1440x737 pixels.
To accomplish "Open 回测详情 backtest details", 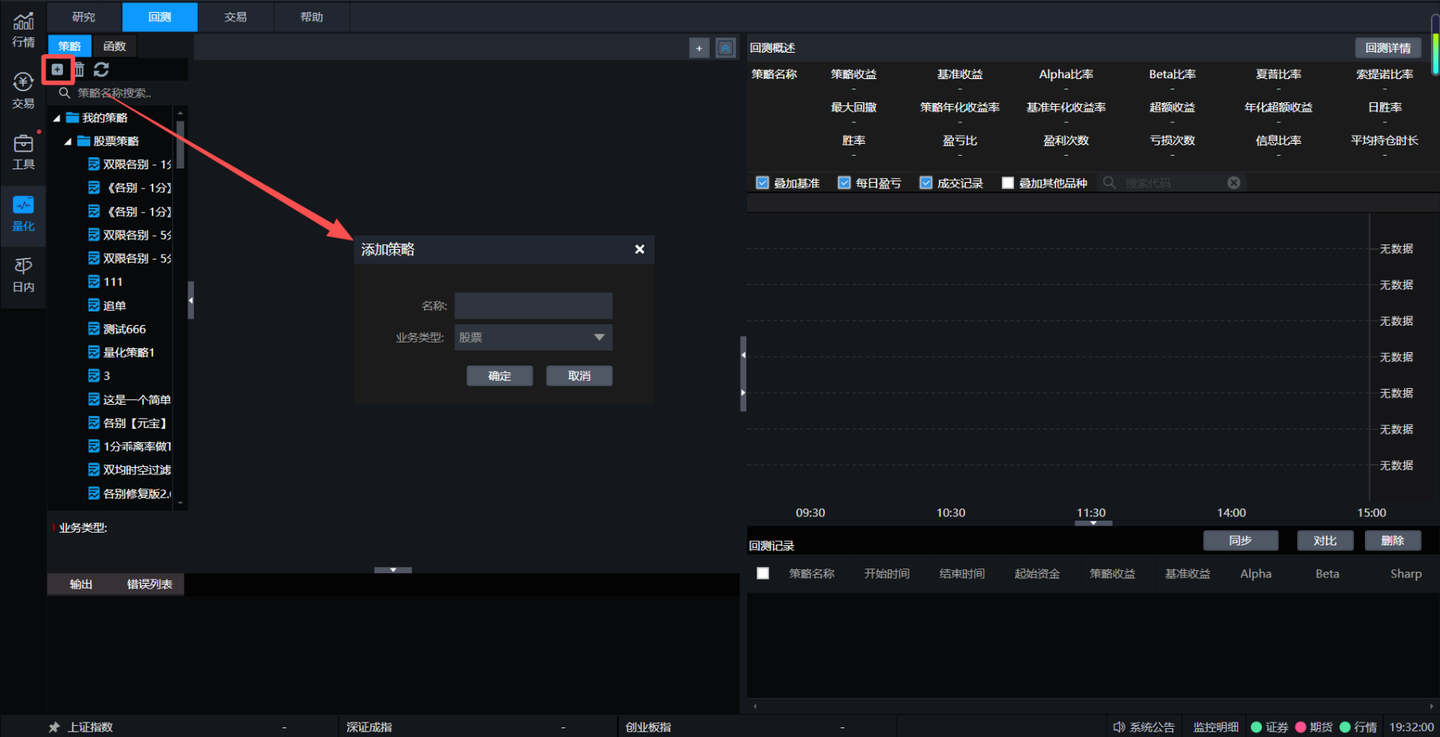I will point(1387,48).
